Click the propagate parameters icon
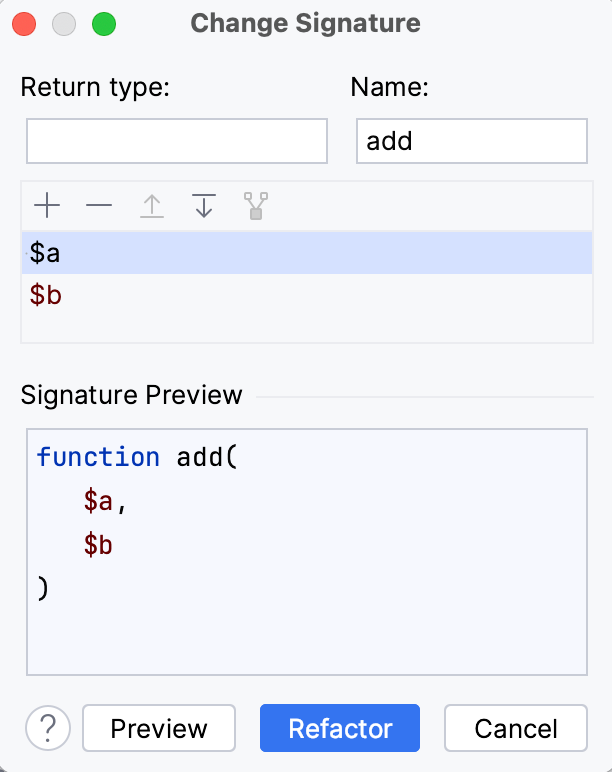The height and width of the screenshot is (772, 612). pos(256,207)
